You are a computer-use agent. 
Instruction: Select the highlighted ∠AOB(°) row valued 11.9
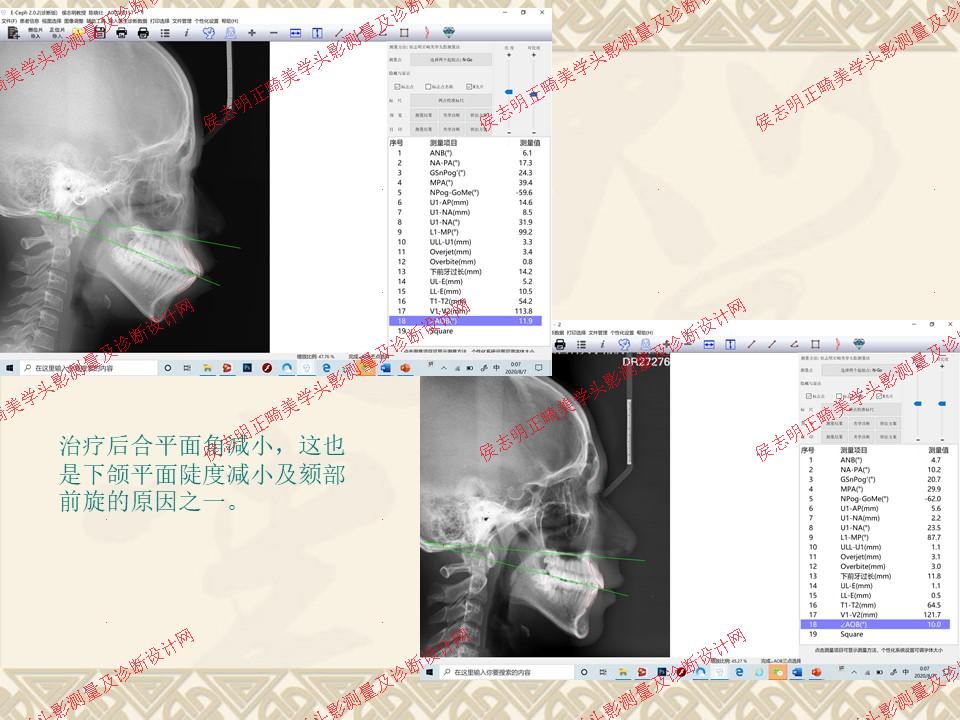click(x=465, y=321)
